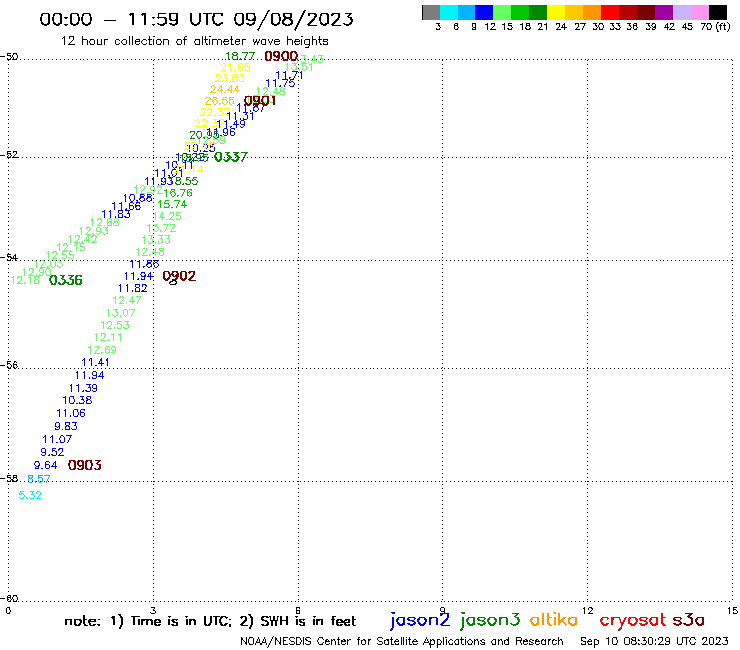Select the track time marker 0902
This screenshot has height=650, width=740.
click(x=179, y=276)
